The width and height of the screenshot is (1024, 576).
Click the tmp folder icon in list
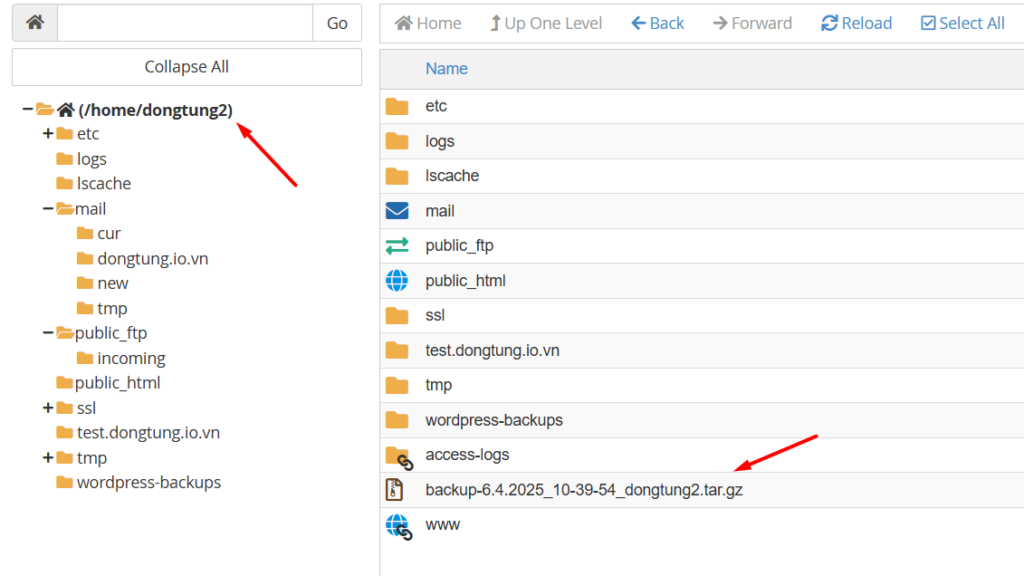tap(397, 385)
